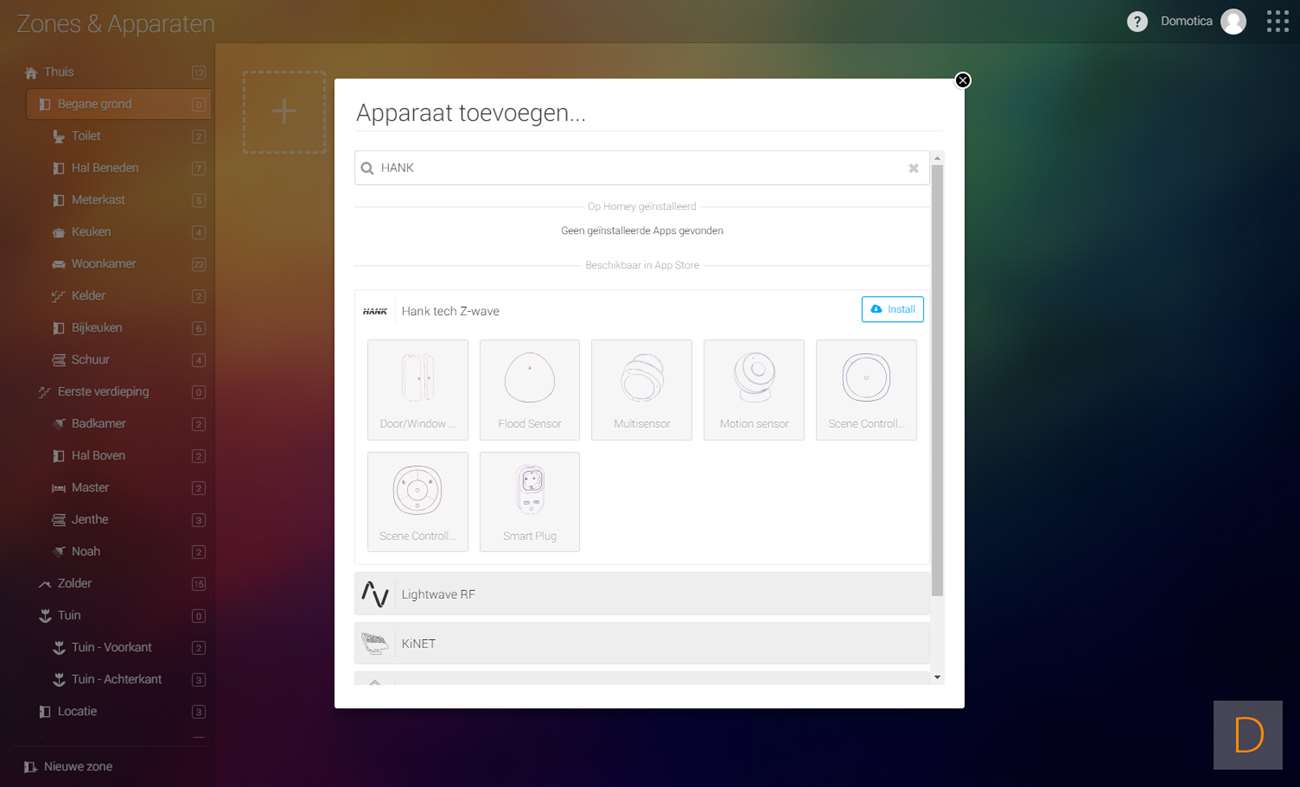Close the Apparaat toevoegen dialog
This screenshot has height=787, width=1300.
[x=962, y=80]
